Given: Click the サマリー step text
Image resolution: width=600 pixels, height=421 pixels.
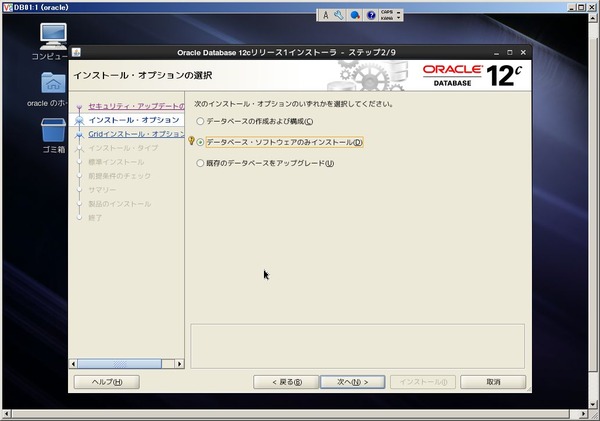Looking at the screenshot, I should [x=102, y=190].
